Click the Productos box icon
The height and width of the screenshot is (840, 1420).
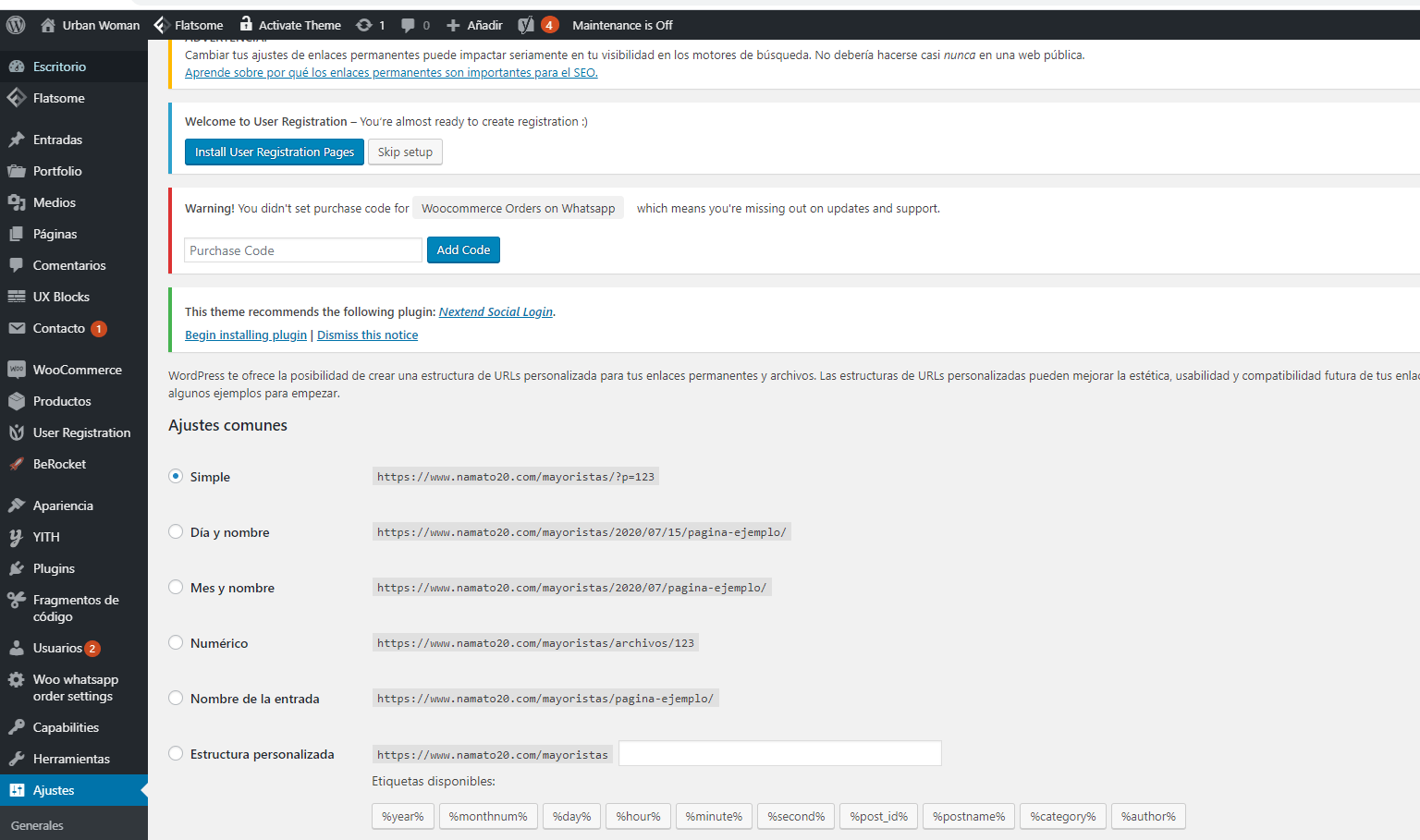(17, 401)
